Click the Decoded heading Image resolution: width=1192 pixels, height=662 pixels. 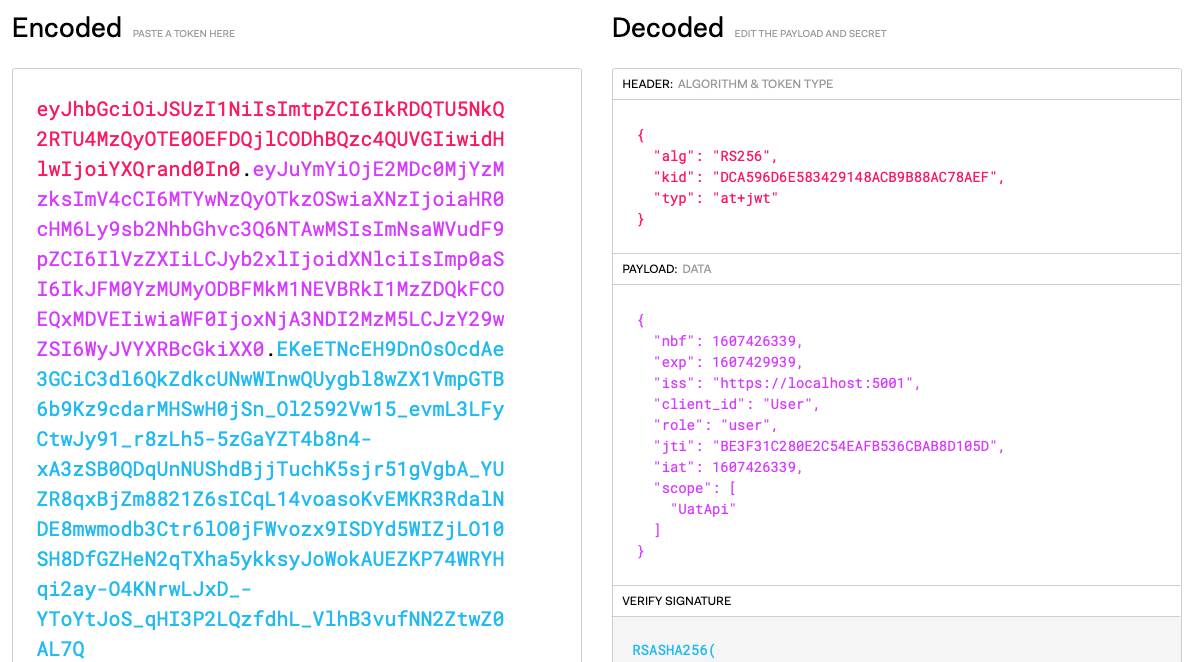coord(667,28)
